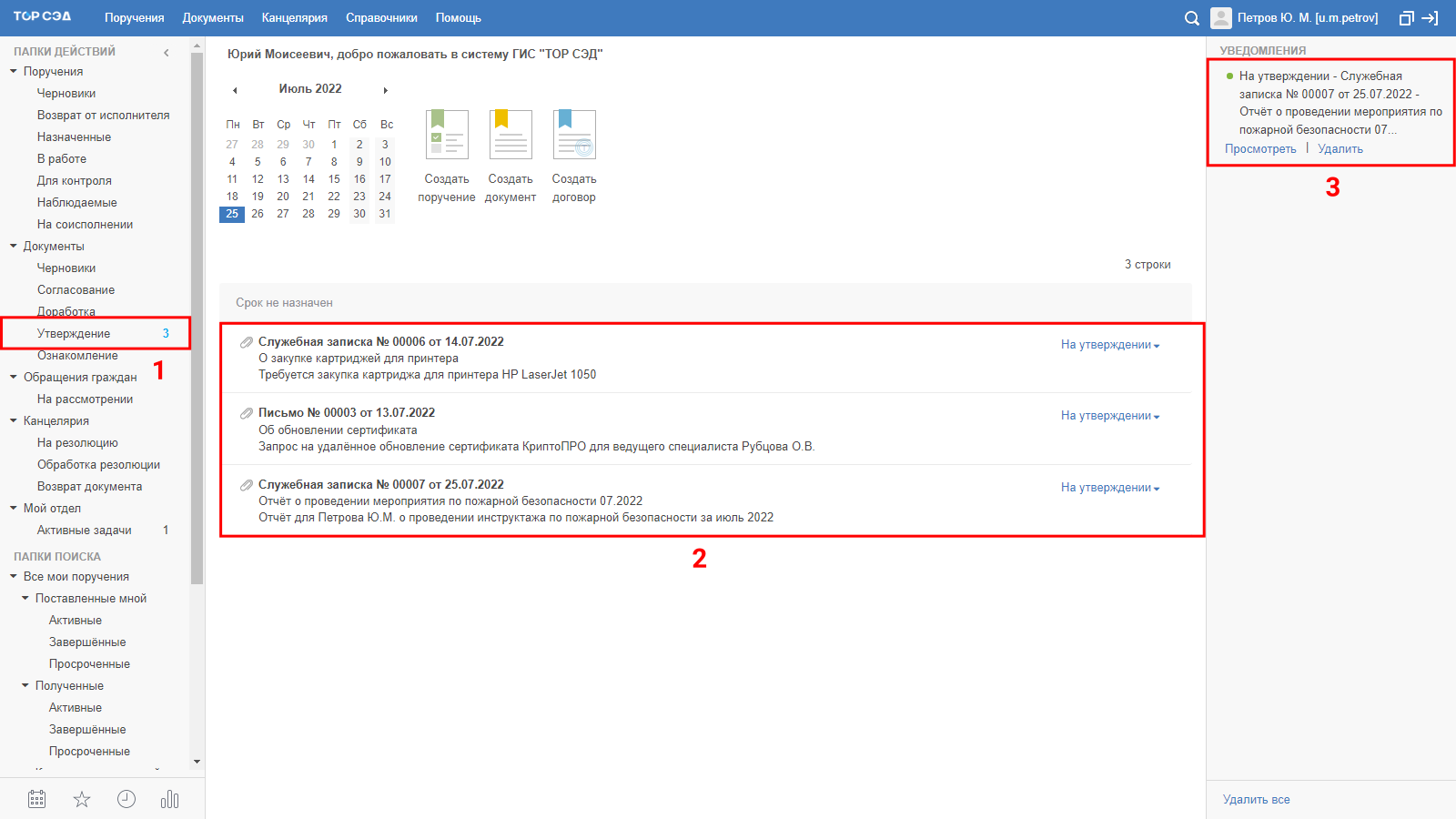
Task: Click the user avatar icon for Петров Ю. М.
Action: (1221, 18)
